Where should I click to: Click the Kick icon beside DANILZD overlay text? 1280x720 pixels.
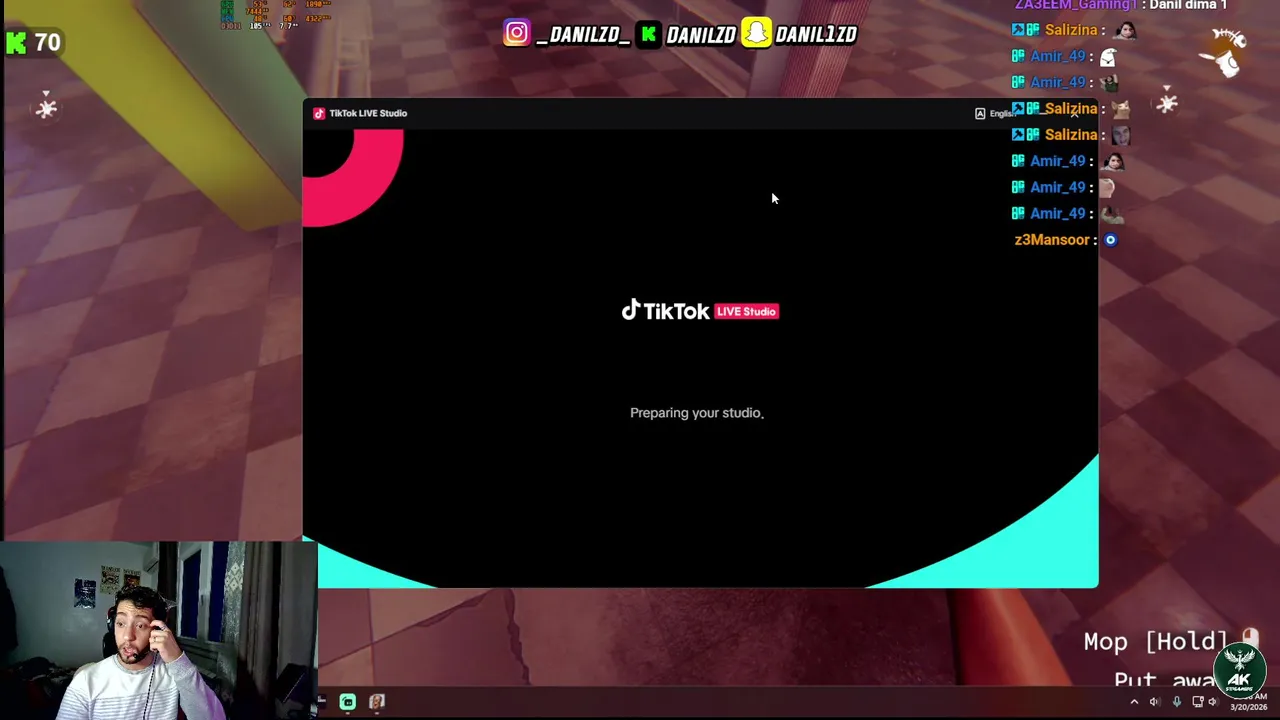pos(649,34)
